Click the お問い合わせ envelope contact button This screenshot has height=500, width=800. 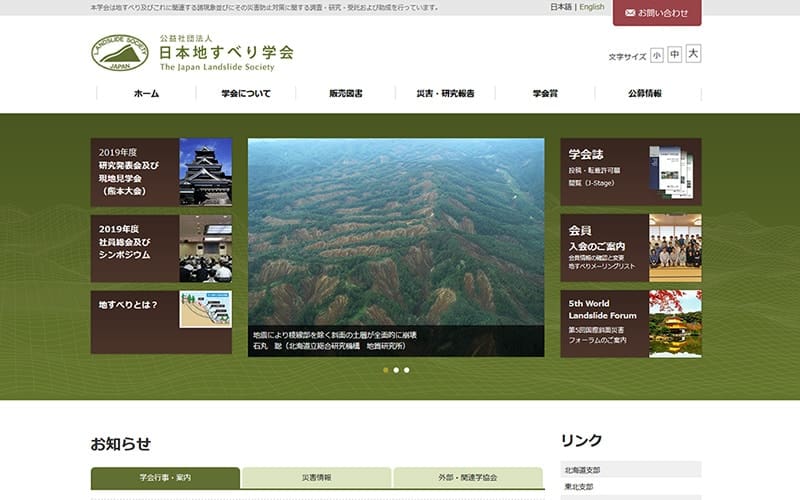click(x=657, y=13)
